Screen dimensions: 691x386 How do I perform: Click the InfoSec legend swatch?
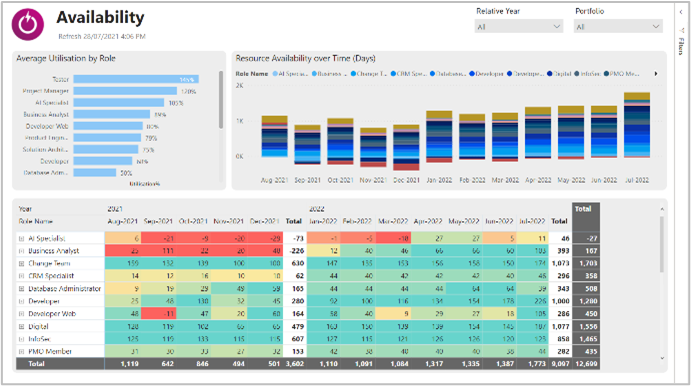pyautogui.click(x=577, y=74)
